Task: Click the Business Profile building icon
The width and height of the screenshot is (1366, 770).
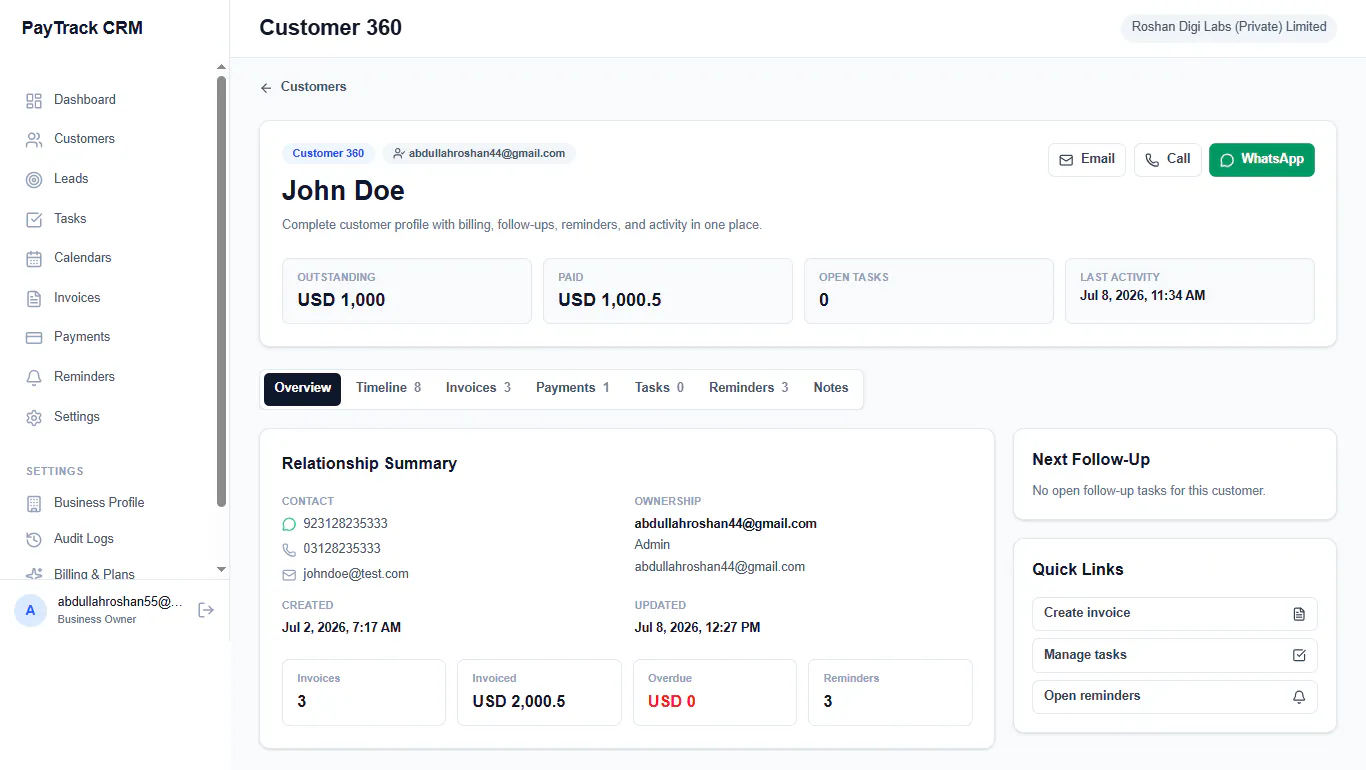Action: 34,503
